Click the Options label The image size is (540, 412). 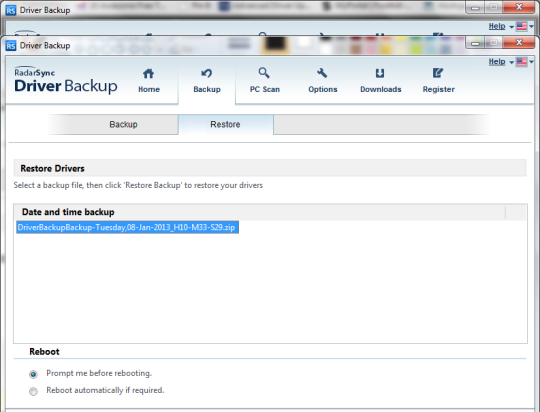[323, 89]
